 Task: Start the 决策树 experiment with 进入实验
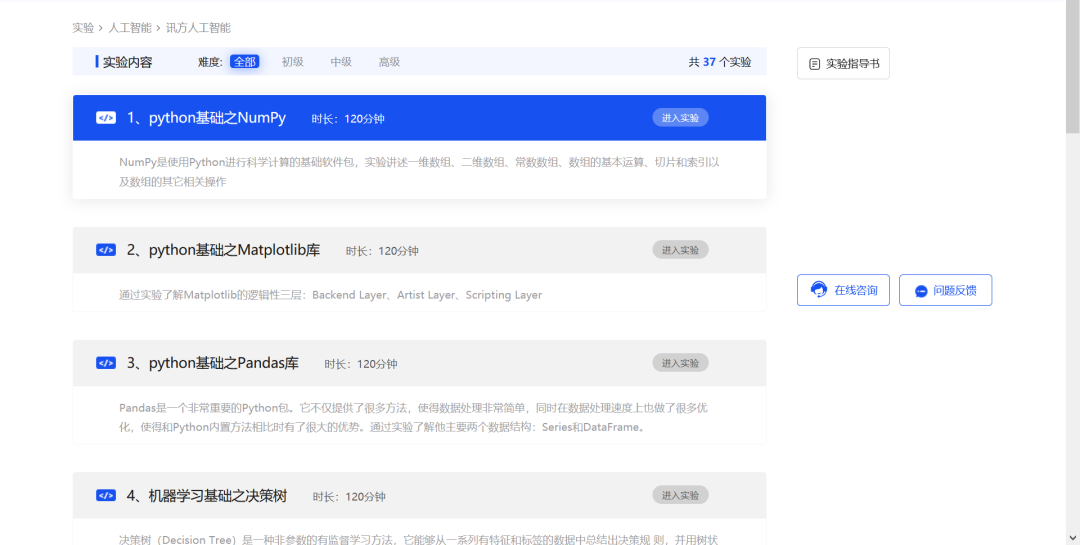680,495
